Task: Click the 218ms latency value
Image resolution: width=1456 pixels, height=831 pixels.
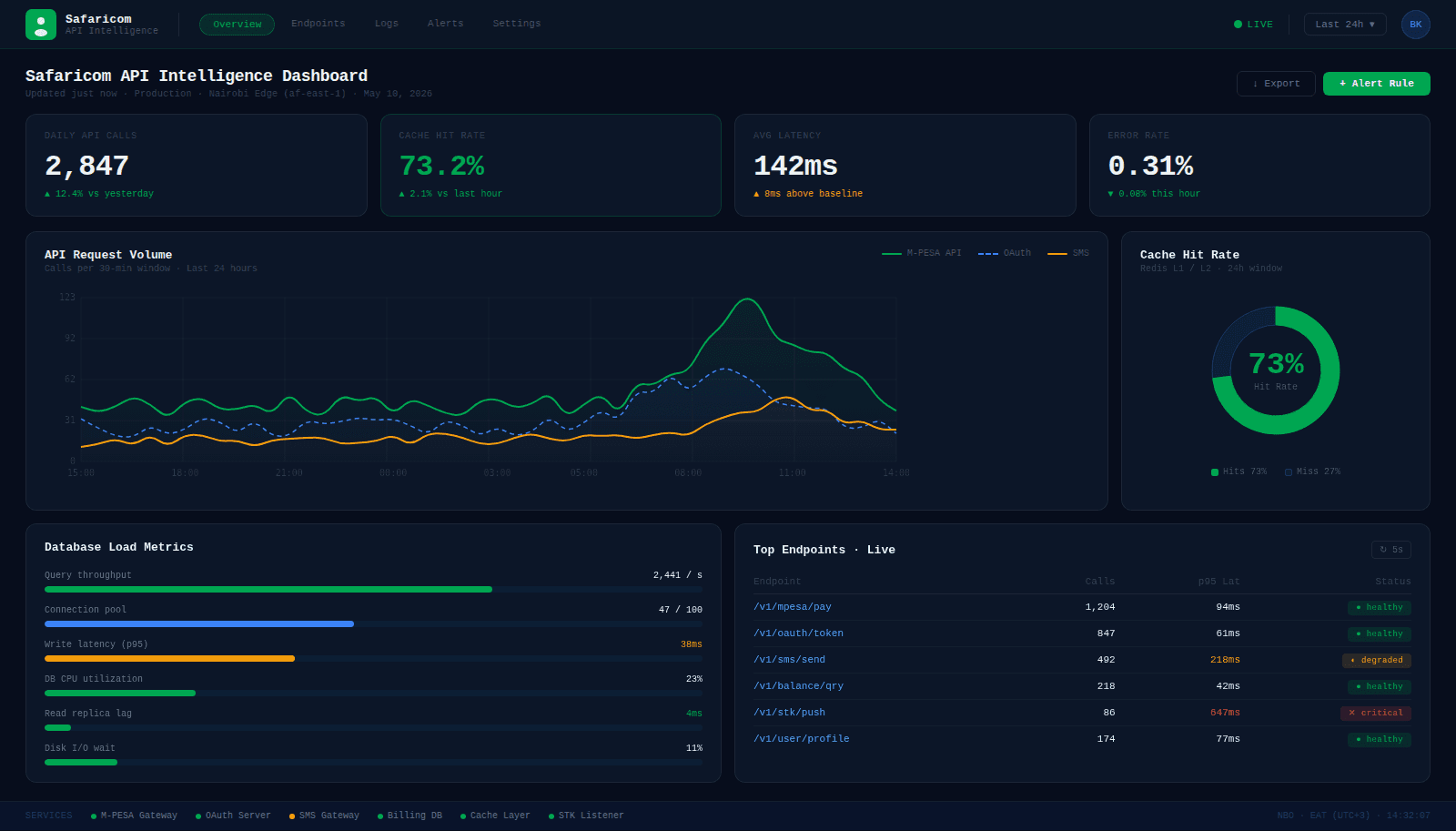Action: (x=1225, y=660)
